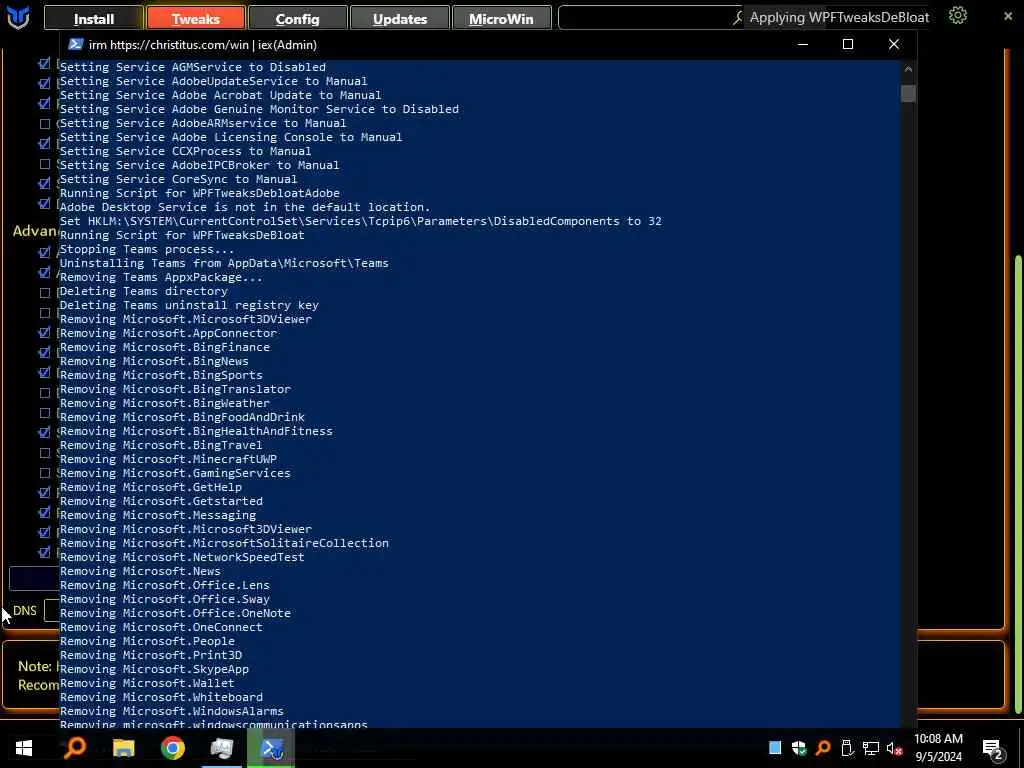Click the PowerShell icon in console title bar
The image size is (1024, 768).
tap(76, 44)
